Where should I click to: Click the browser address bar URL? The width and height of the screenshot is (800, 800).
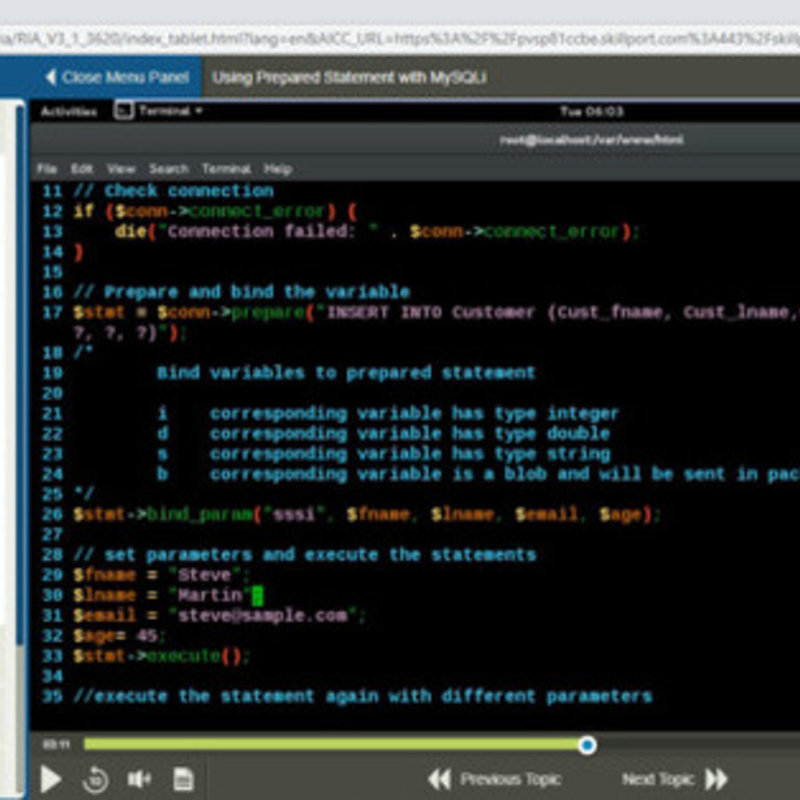[400, 39]
